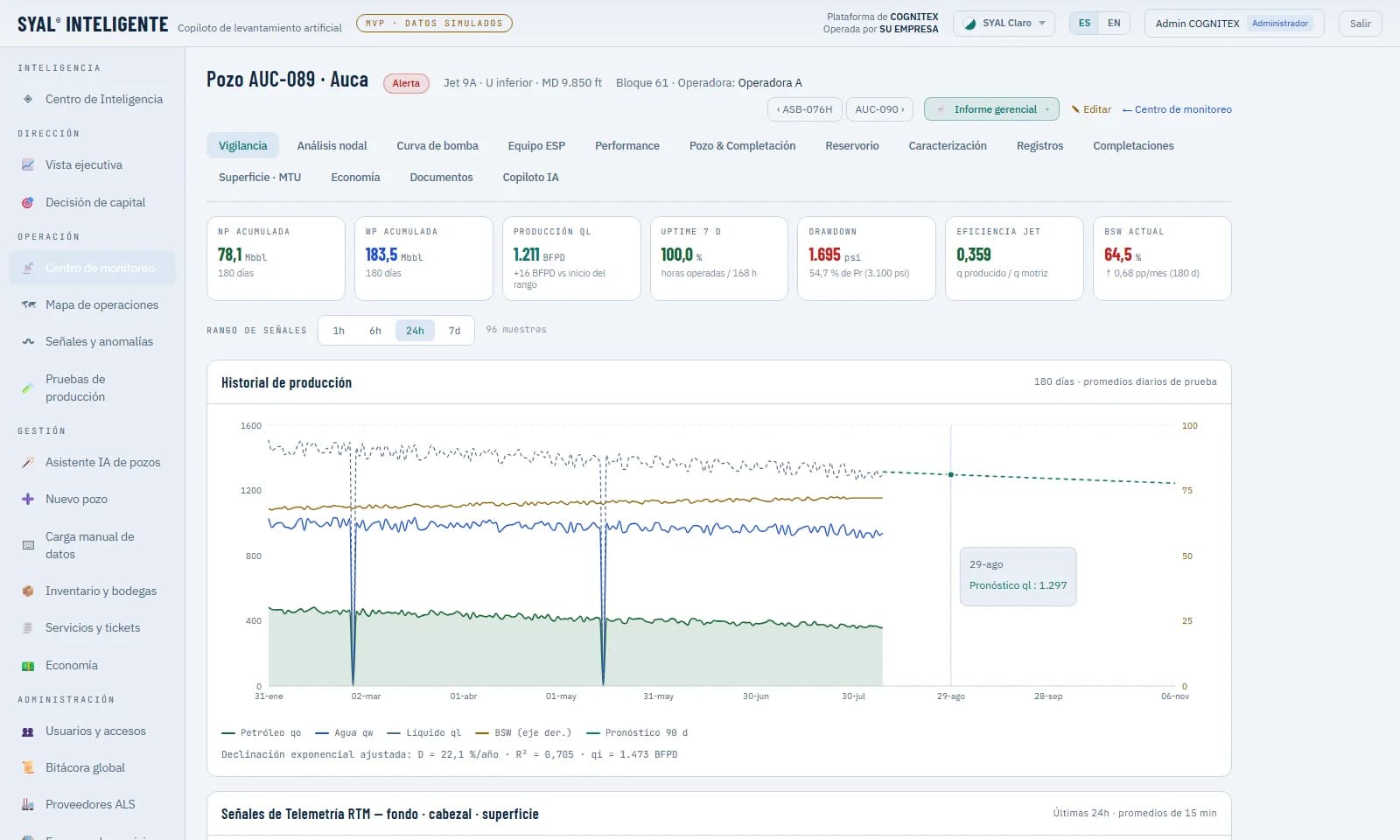Click the Inventario y bodegas box icon

pyautogui.click(x=28, y=591)
